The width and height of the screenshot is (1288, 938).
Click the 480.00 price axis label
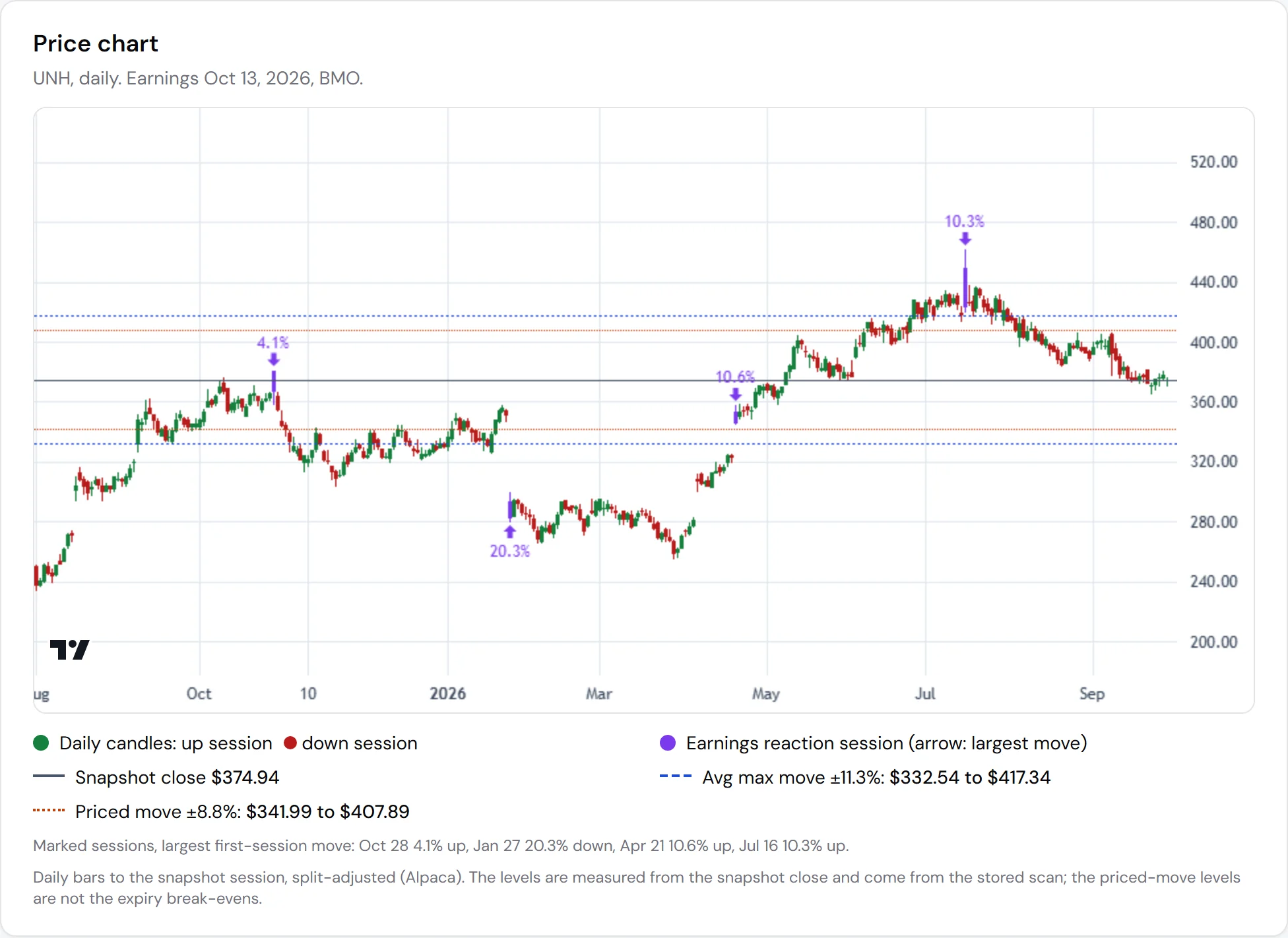coord(1213,222)
